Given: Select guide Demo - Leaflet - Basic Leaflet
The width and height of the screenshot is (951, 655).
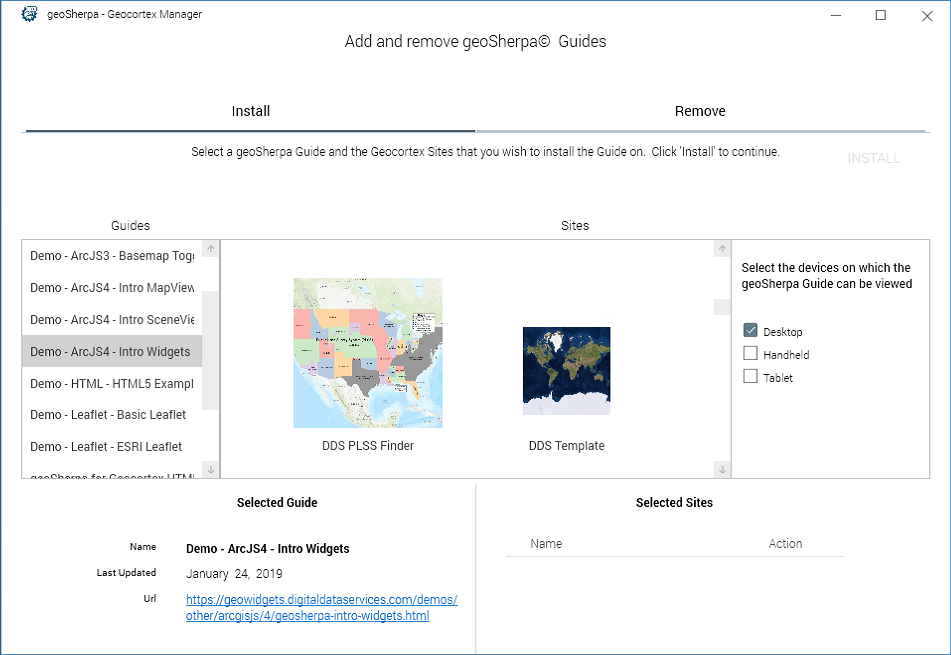Looking at the screenshot, I should click(x=112, y=415).
